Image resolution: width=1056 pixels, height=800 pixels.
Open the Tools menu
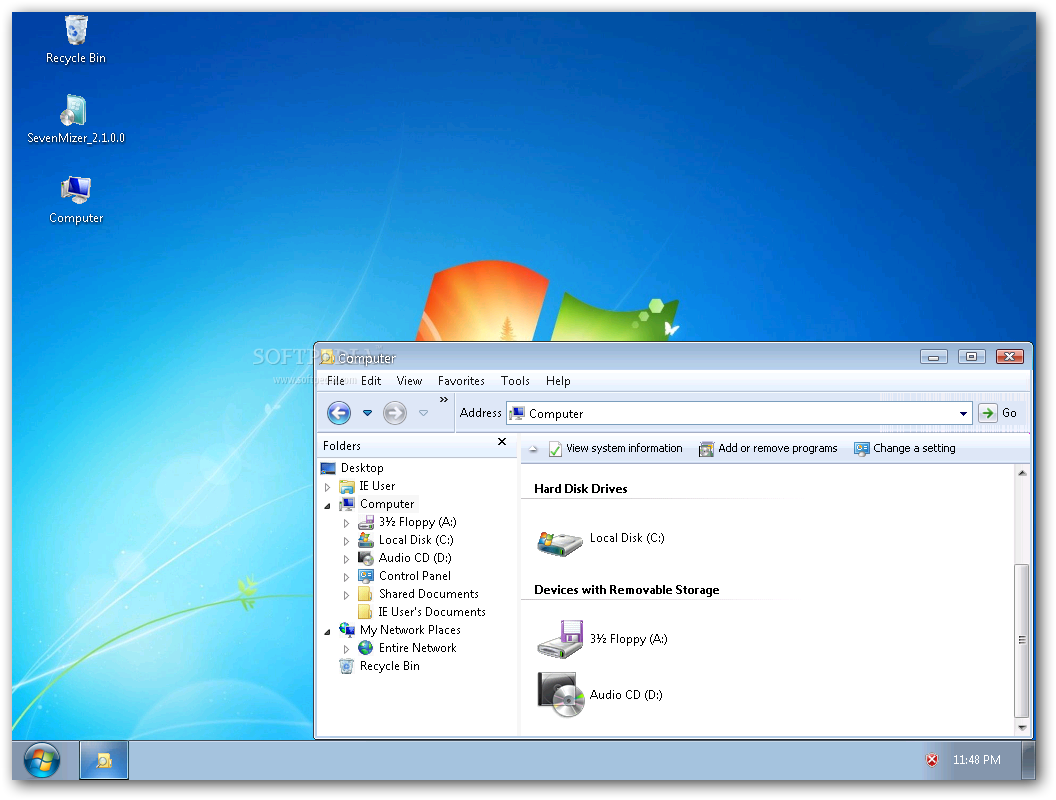click(x=515, y=381)
